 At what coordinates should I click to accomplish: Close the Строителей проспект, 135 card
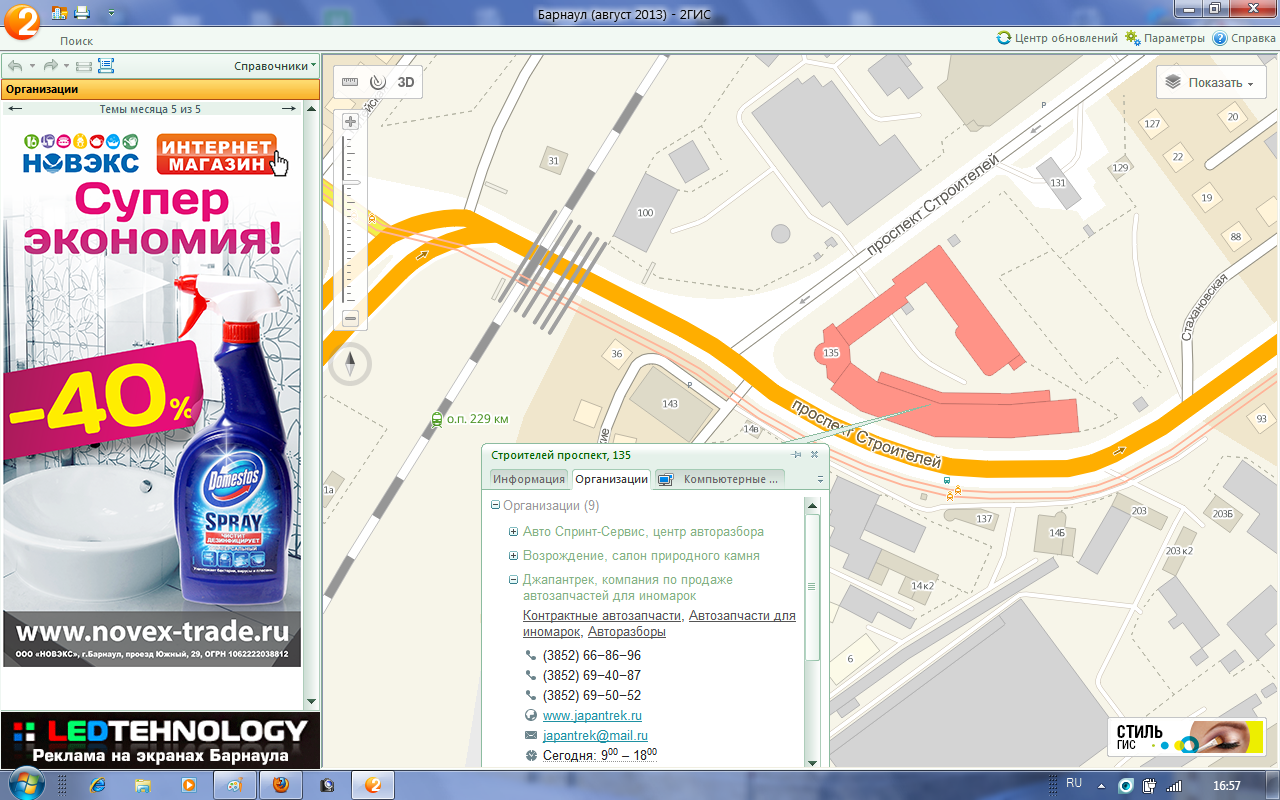(x=814, y=455)
